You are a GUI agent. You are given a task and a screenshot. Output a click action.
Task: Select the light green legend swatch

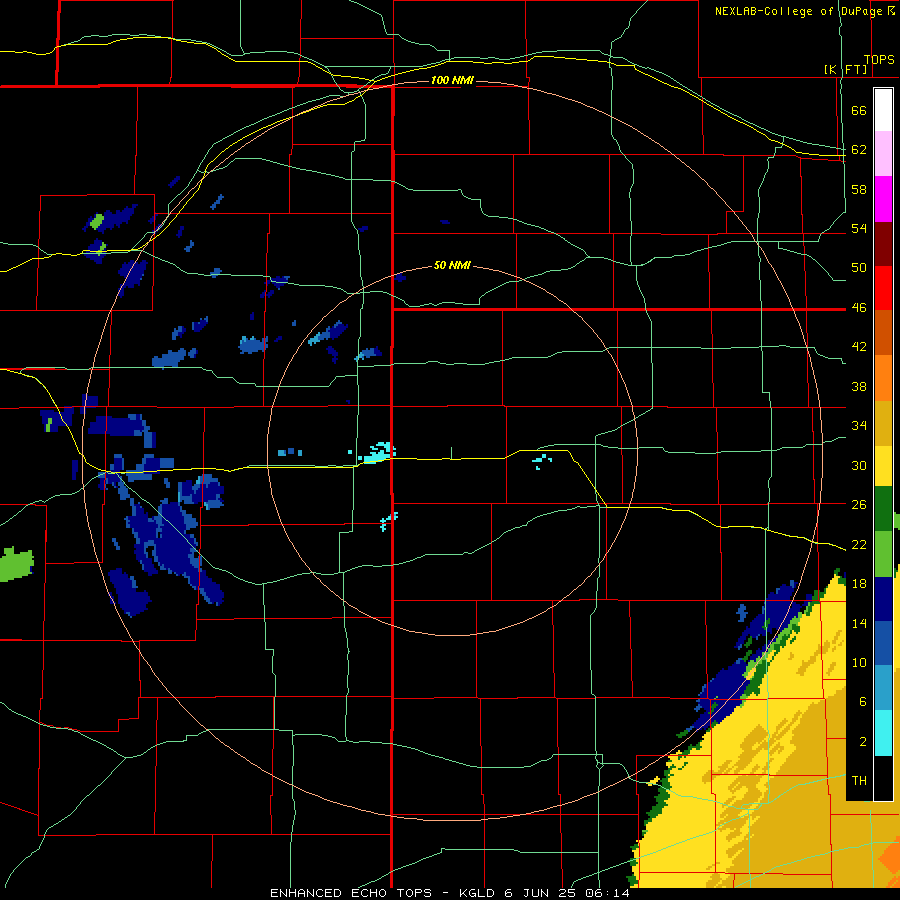pos(883,554)
